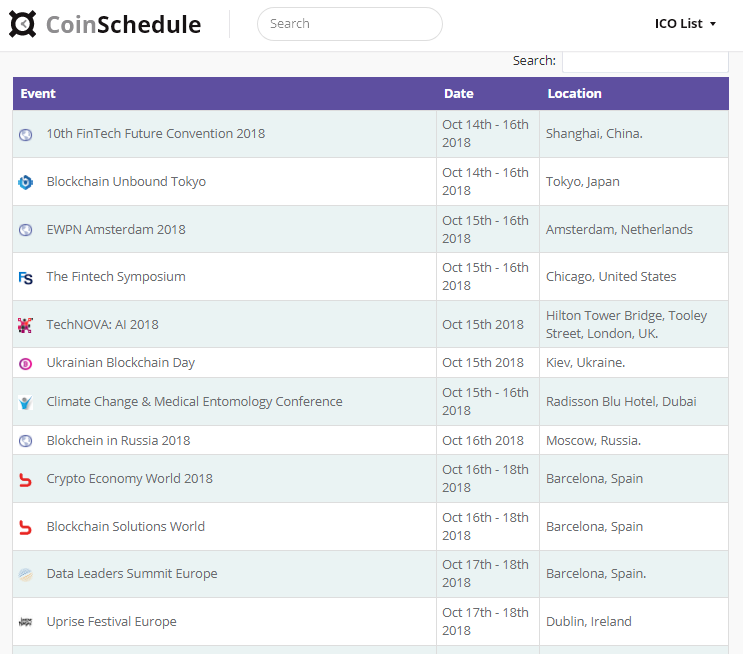Select the Dublin, Ireland location cell

[x=634, y=621]
